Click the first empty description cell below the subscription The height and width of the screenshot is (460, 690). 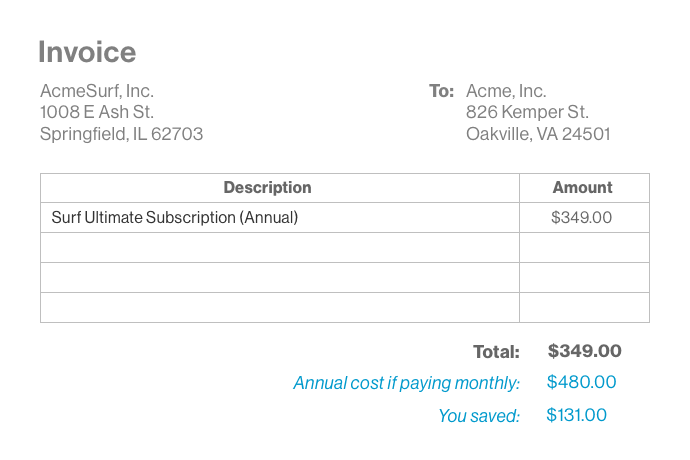[x=280, y=247]
